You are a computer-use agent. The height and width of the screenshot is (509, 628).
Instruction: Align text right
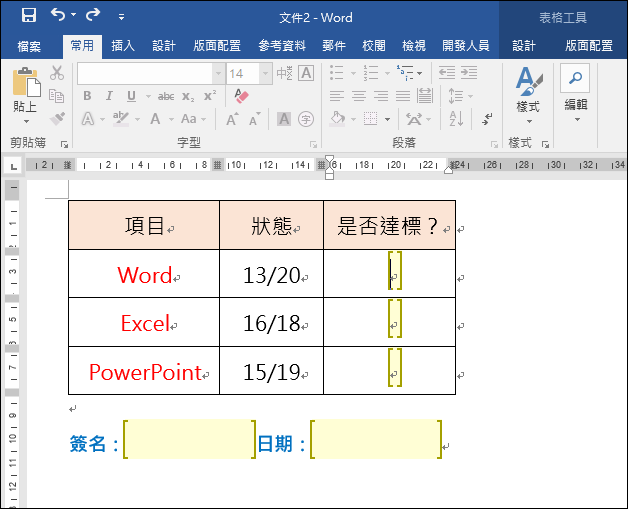click(380, 96)
